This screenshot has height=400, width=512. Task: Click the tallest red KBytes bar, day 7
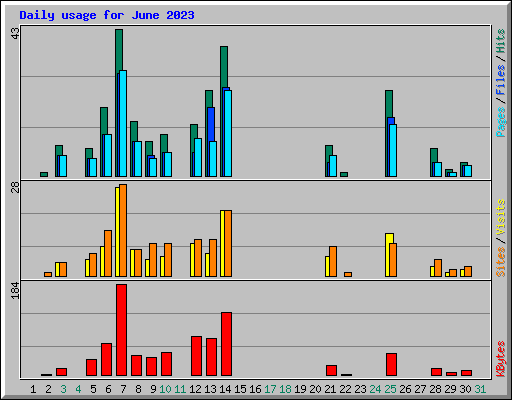tap(121, 330)
